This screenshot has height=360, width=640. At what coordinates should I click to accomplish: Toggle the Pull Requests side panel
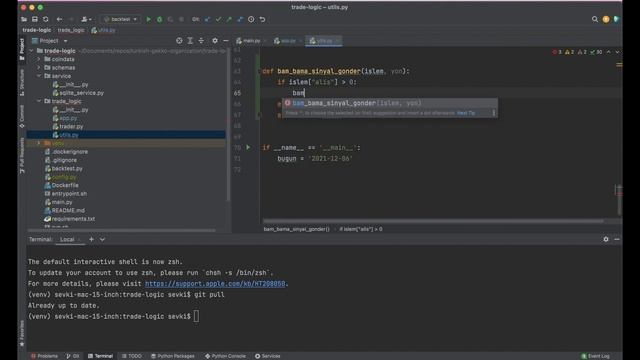tap(22, 155)
